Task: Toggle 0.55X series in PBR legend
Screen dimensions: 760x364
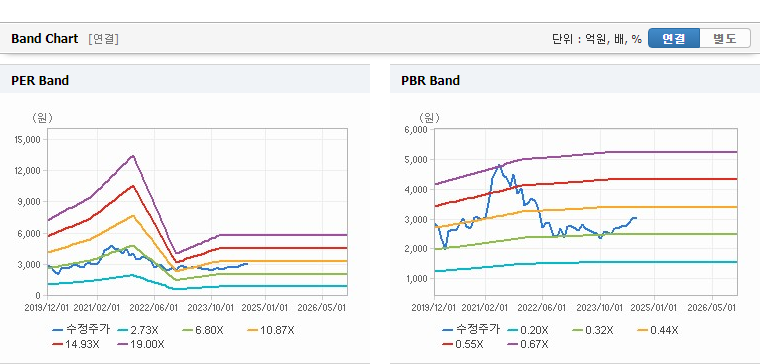Action: tap(463, 344)
